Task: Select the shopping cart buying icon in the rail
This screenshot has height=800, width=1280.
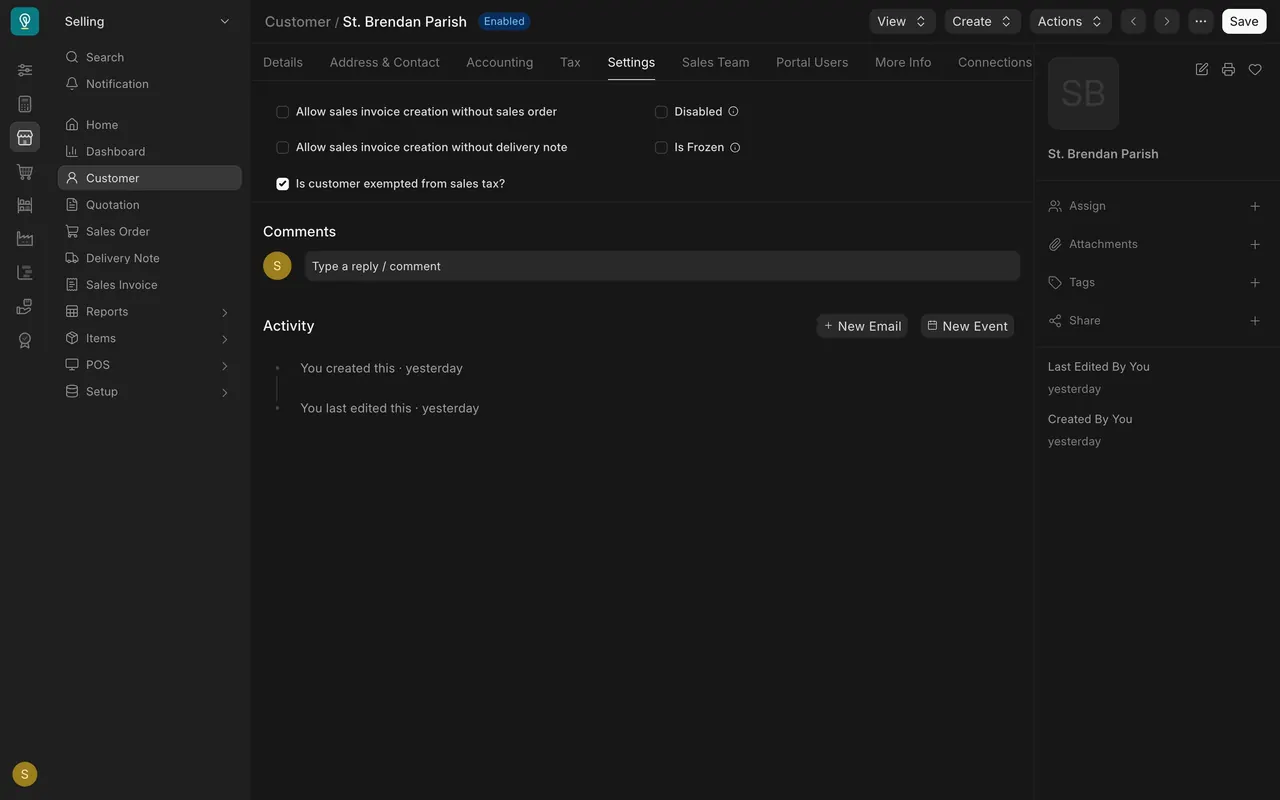Action: point(25,172)
